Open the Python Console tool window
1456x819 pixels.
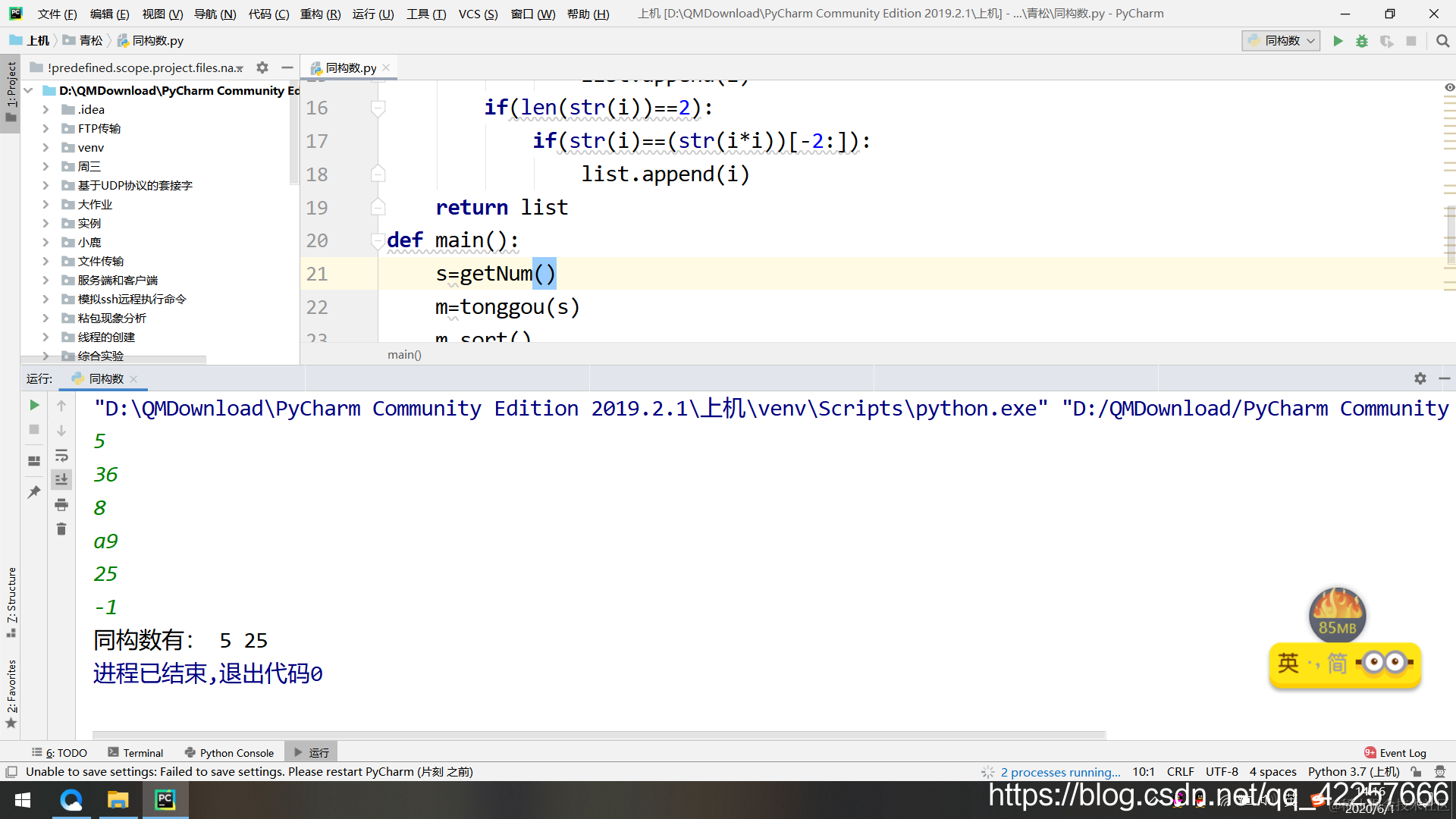click(229, 753)
